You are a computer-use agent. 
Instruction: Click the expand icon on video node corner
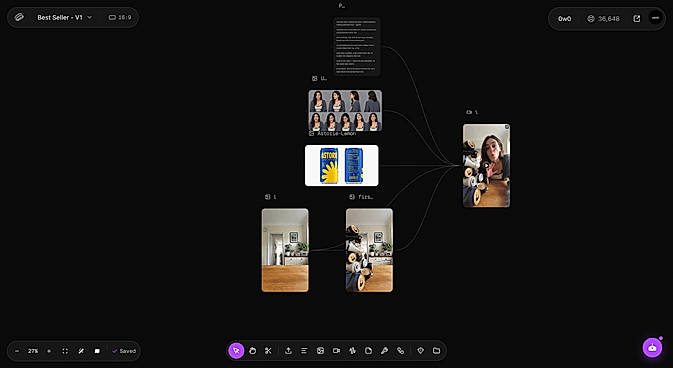(x=507, y=127)
